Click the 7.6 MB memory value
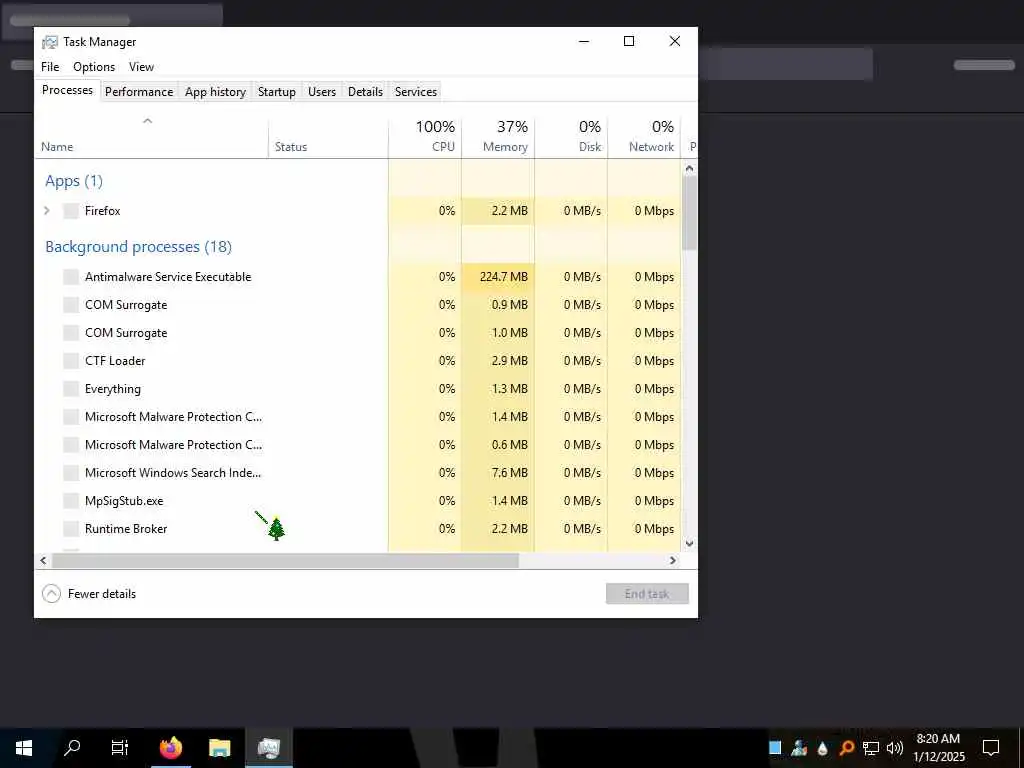The height and width of the screenshot is (768, 1024). (x=509, y=473)
